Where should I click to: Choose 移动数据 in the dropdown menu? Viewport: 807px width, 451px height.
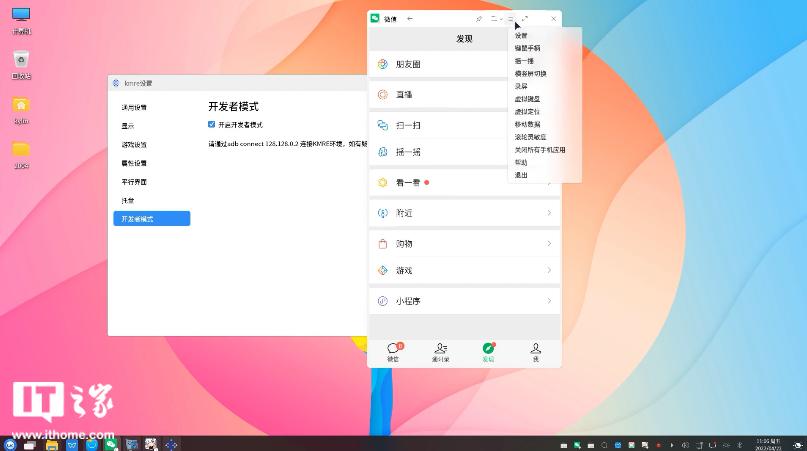pyautogui.click(x=527, y=124)
